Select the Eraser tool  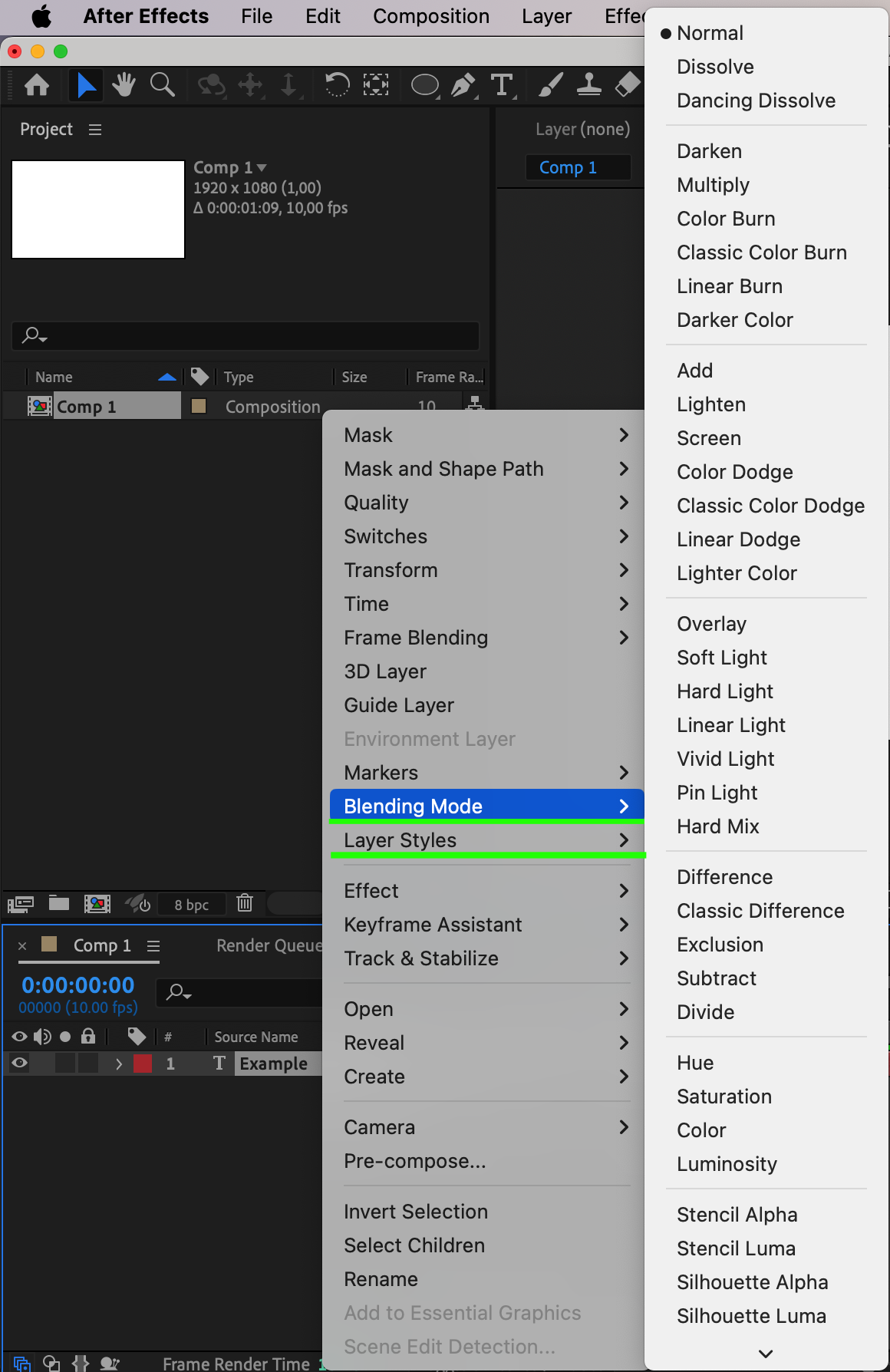pyautogui.click(x=628, y=84)
